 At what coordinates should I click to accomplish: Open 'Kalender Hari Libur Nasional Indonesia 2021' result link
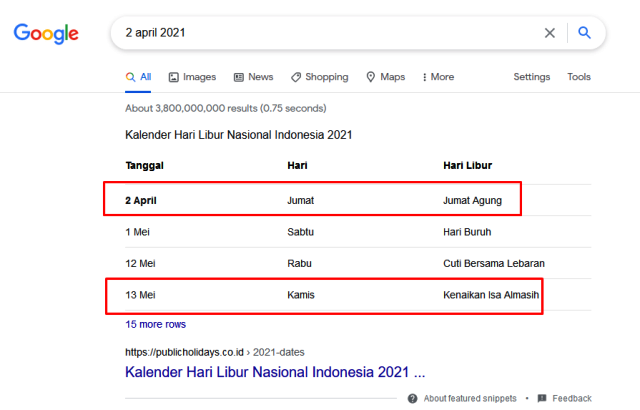tap(275, 372)
